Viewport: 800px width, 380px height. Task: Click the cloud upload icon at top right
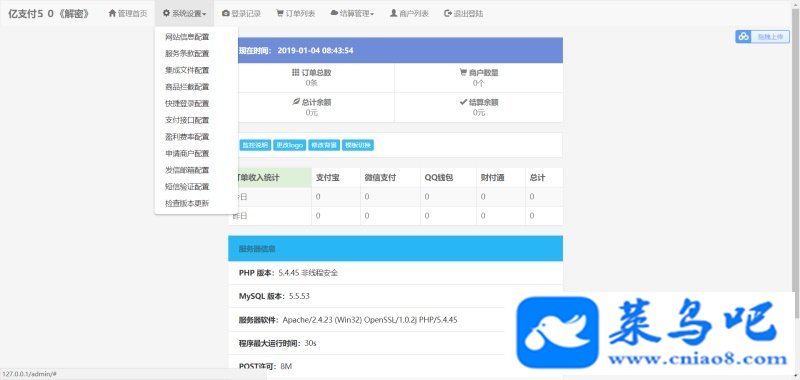(744, 37)
